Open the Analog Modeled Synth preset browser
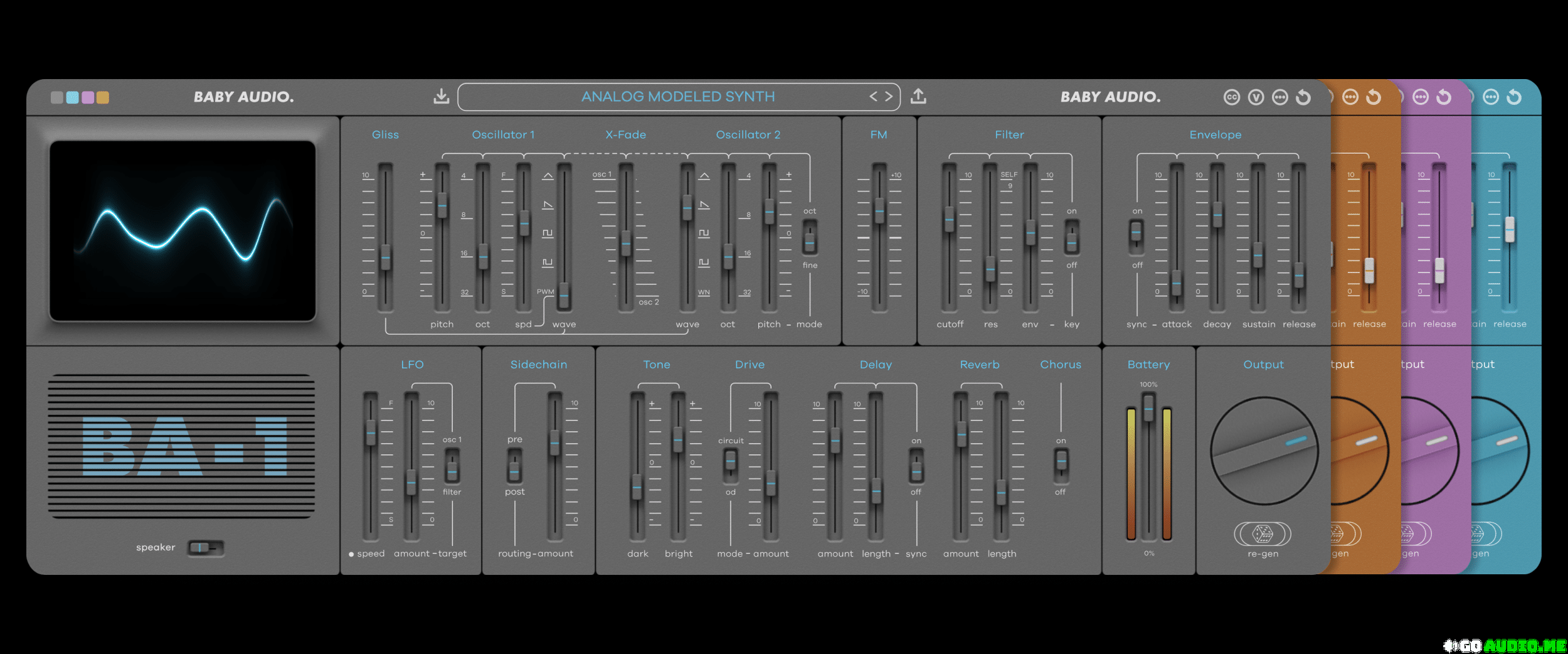 (677, 97)
